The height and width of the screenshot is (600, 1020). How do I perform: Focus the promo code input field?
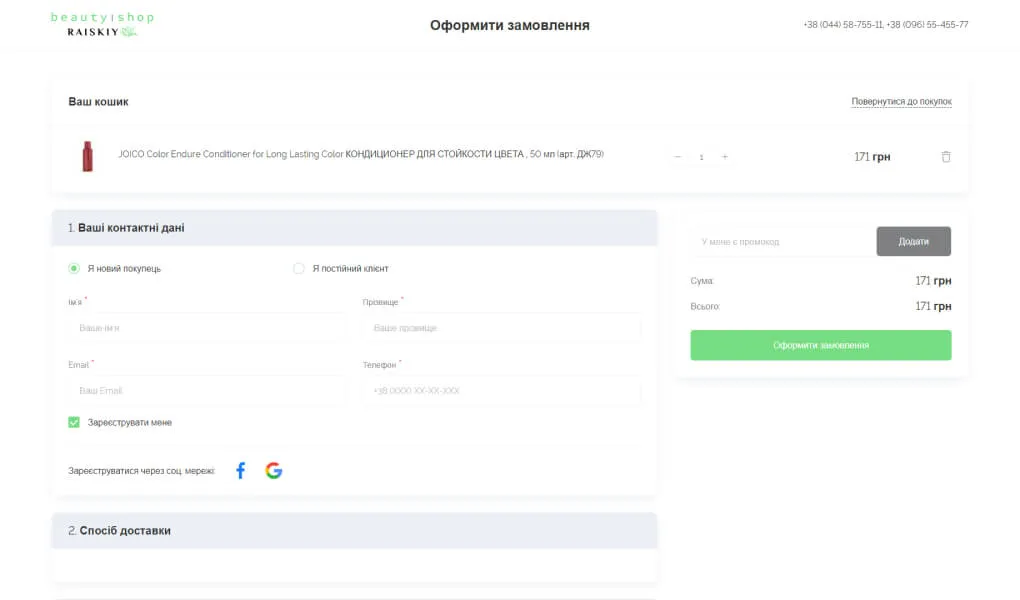pyautogui.click(x=783, y=241)
